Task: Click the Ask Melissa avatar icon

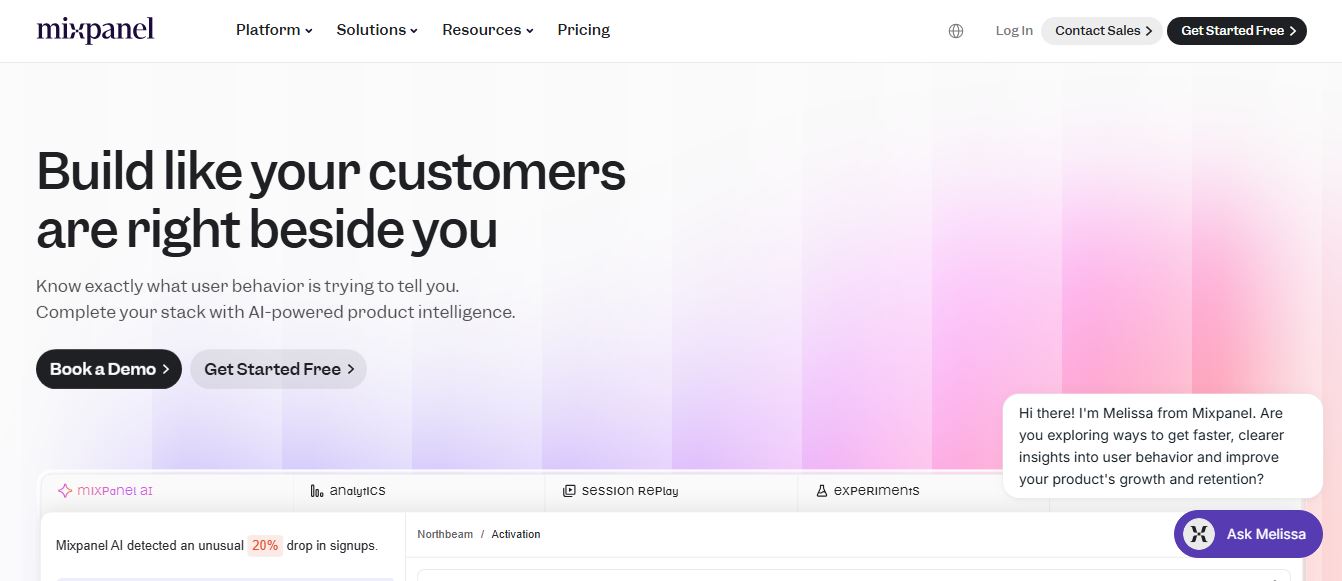Action: (1198, 534)
